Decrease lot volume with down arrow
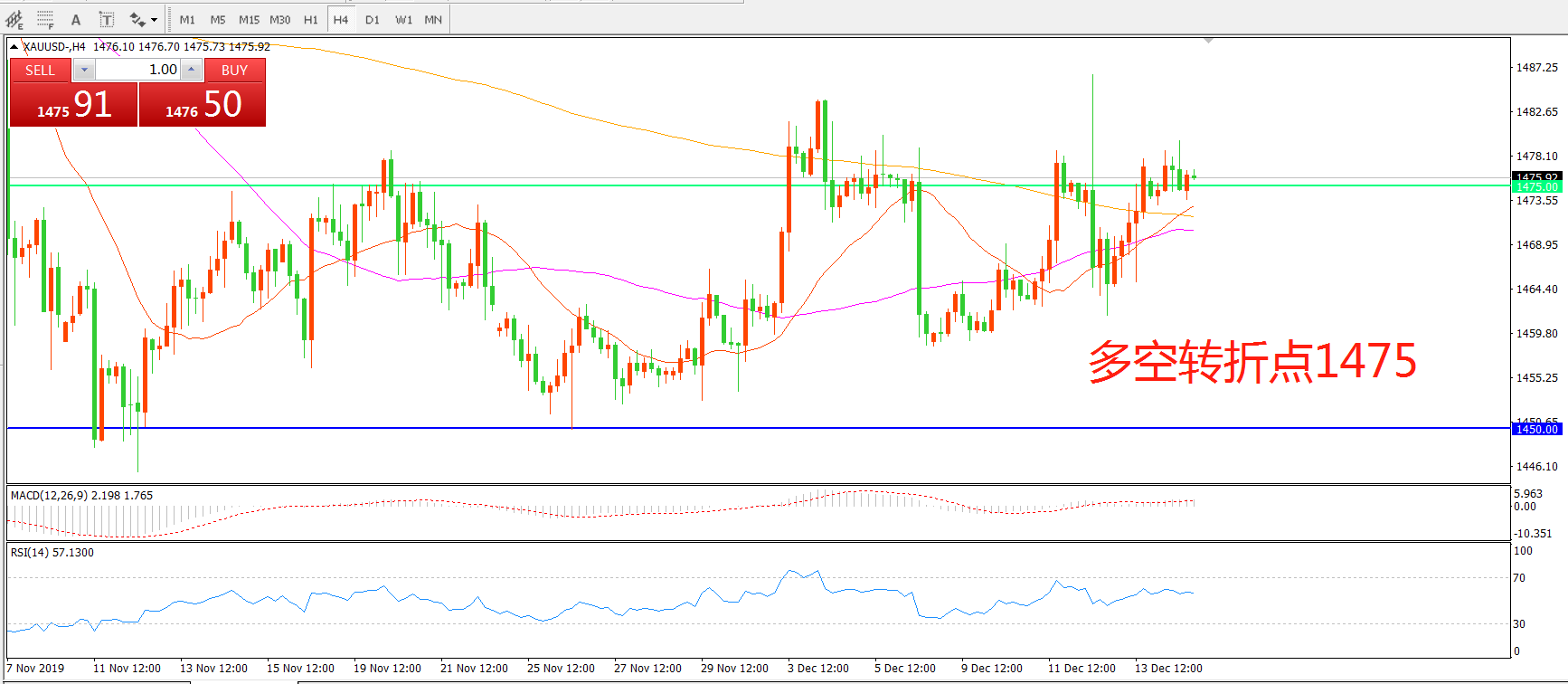This screenshot has width=1568, height=684. (84, 70)
